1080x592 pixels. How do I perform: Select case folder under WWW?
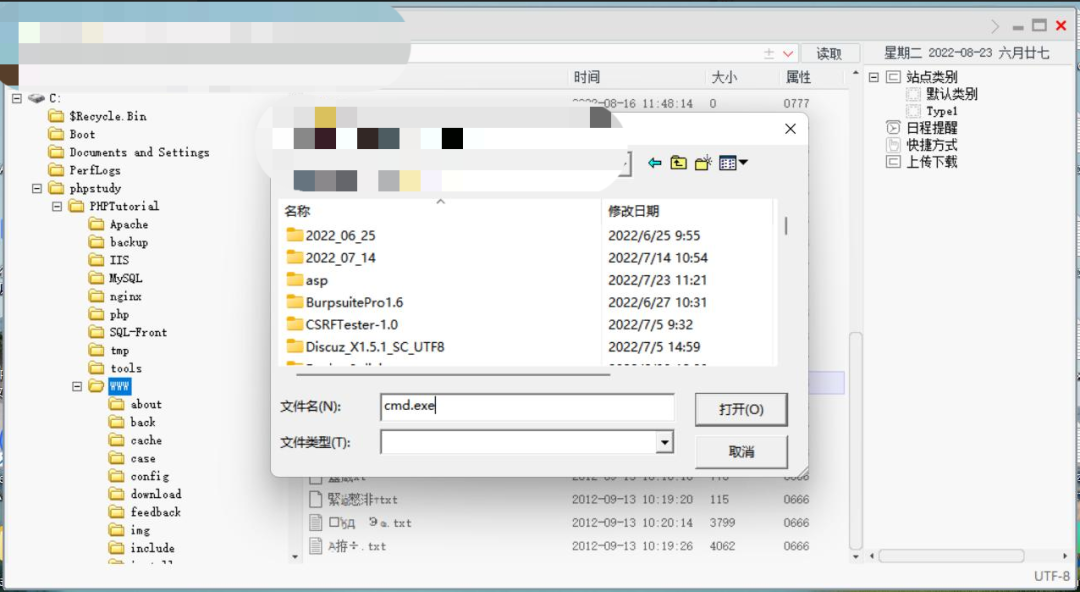133,458
